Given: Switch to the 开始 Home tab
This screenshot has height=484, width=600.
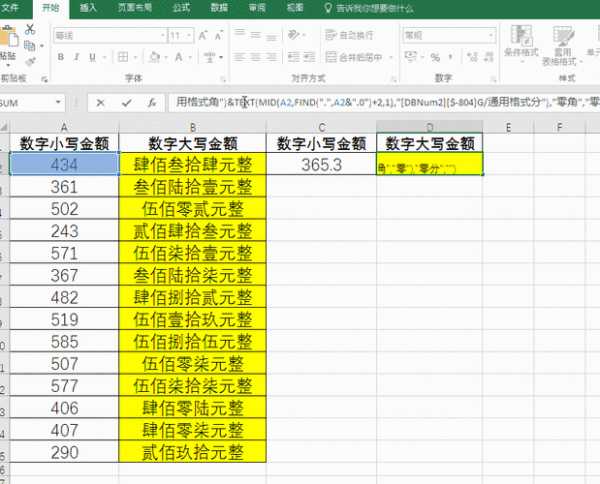Looking at the screenshot, I should pyautogui.click(x=51, y=8).
